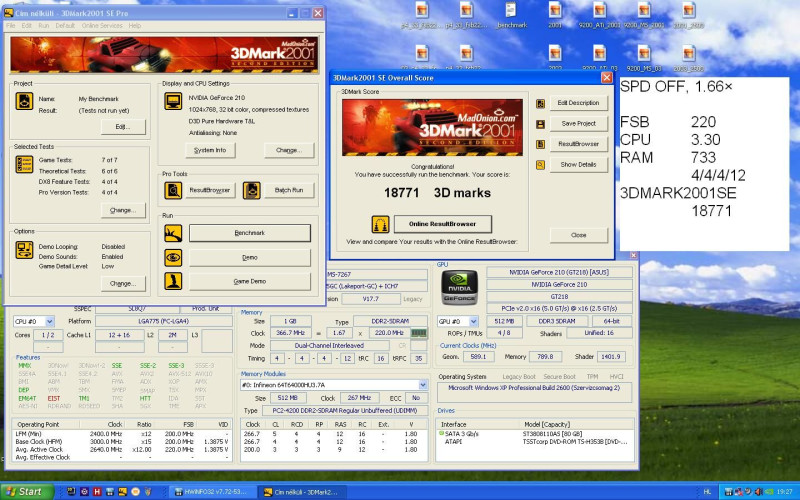Viewport: 800px width, 500px height.
Task: Click the NVIDIA GeForce logo in HWiNFO
Action: click(x=459, y=287)
